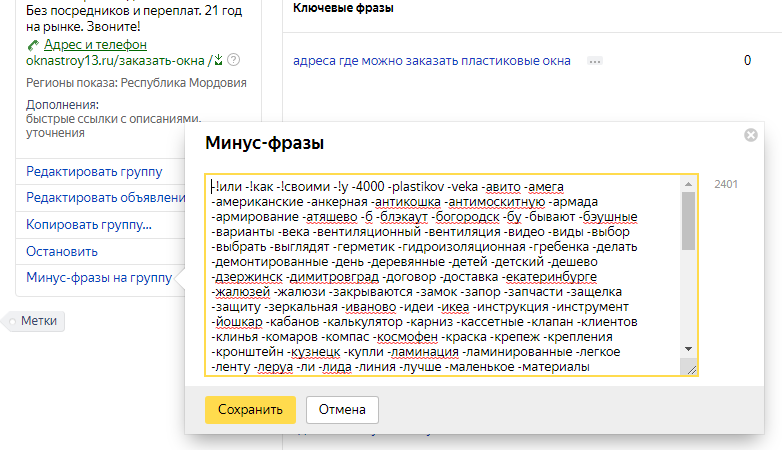
Task: Click the Метки tag button
Action: pos(34,321)
